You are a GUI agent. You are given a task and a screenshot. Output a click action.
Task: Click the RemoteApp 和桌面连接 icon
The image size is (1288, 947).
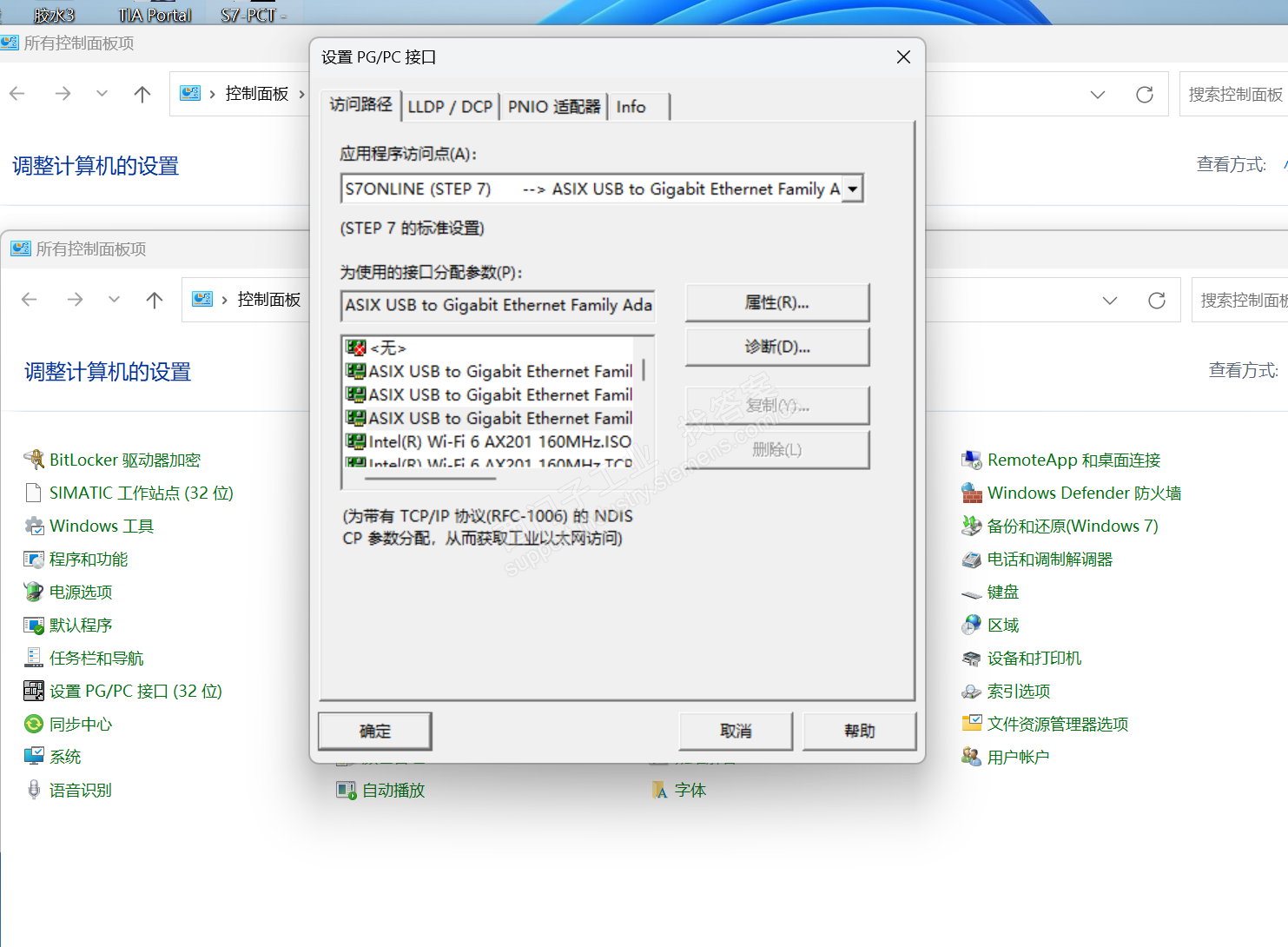(972, 460)
